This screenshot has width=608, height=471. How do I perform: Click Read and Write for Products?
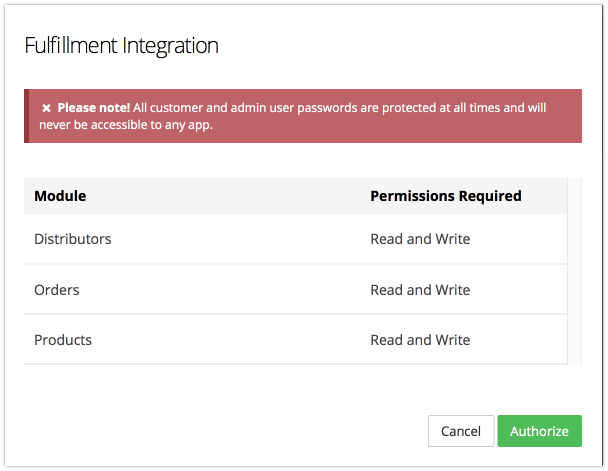[420, 340]
